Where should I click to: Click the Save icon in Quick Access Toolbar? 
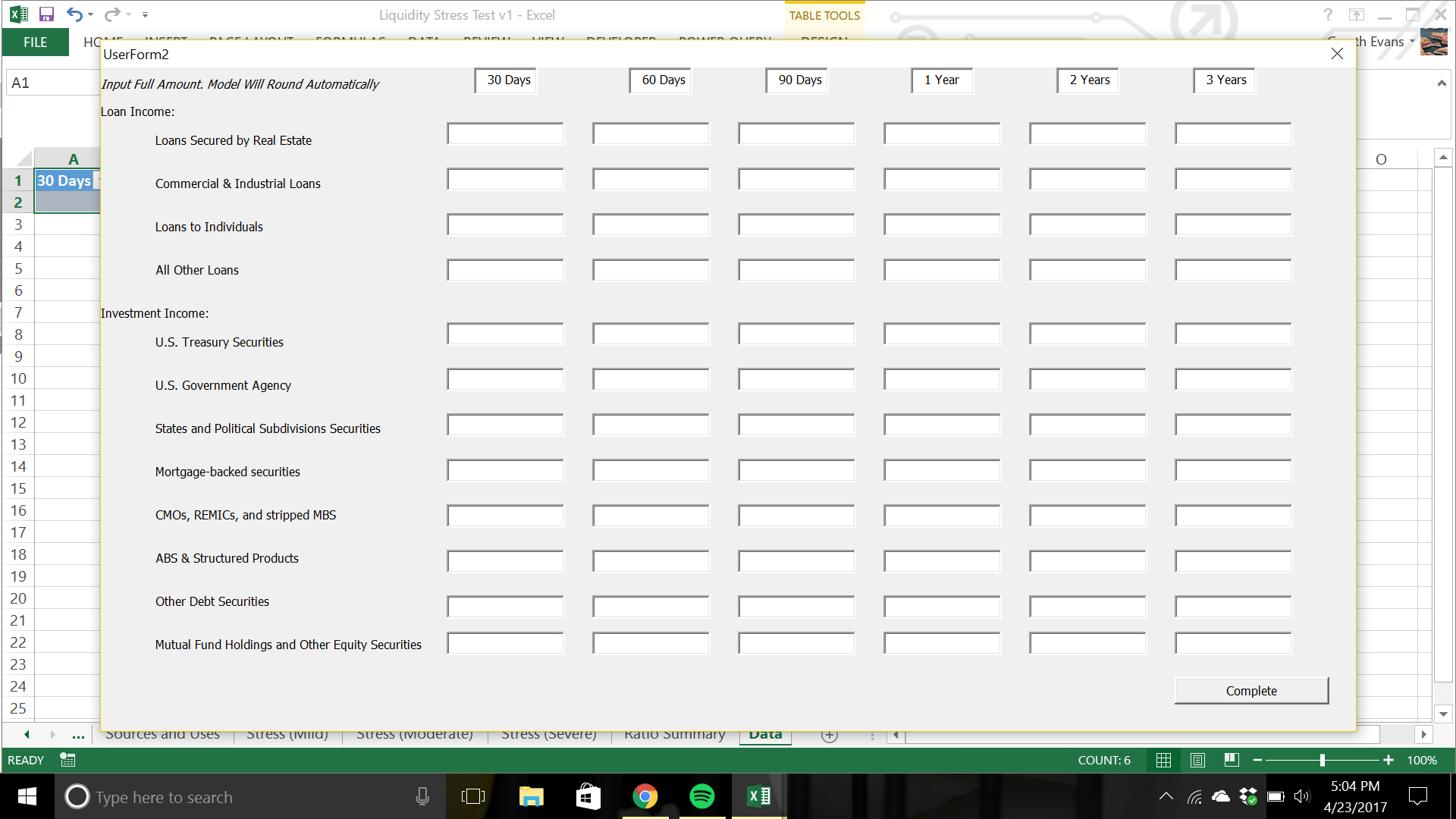[47, 14]
